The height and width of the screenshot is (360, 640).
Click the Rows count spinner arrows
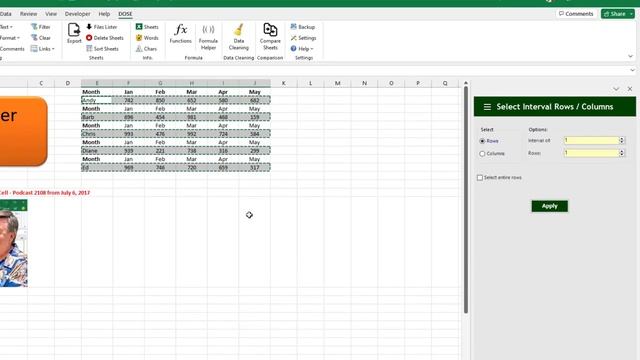(622, 153)
